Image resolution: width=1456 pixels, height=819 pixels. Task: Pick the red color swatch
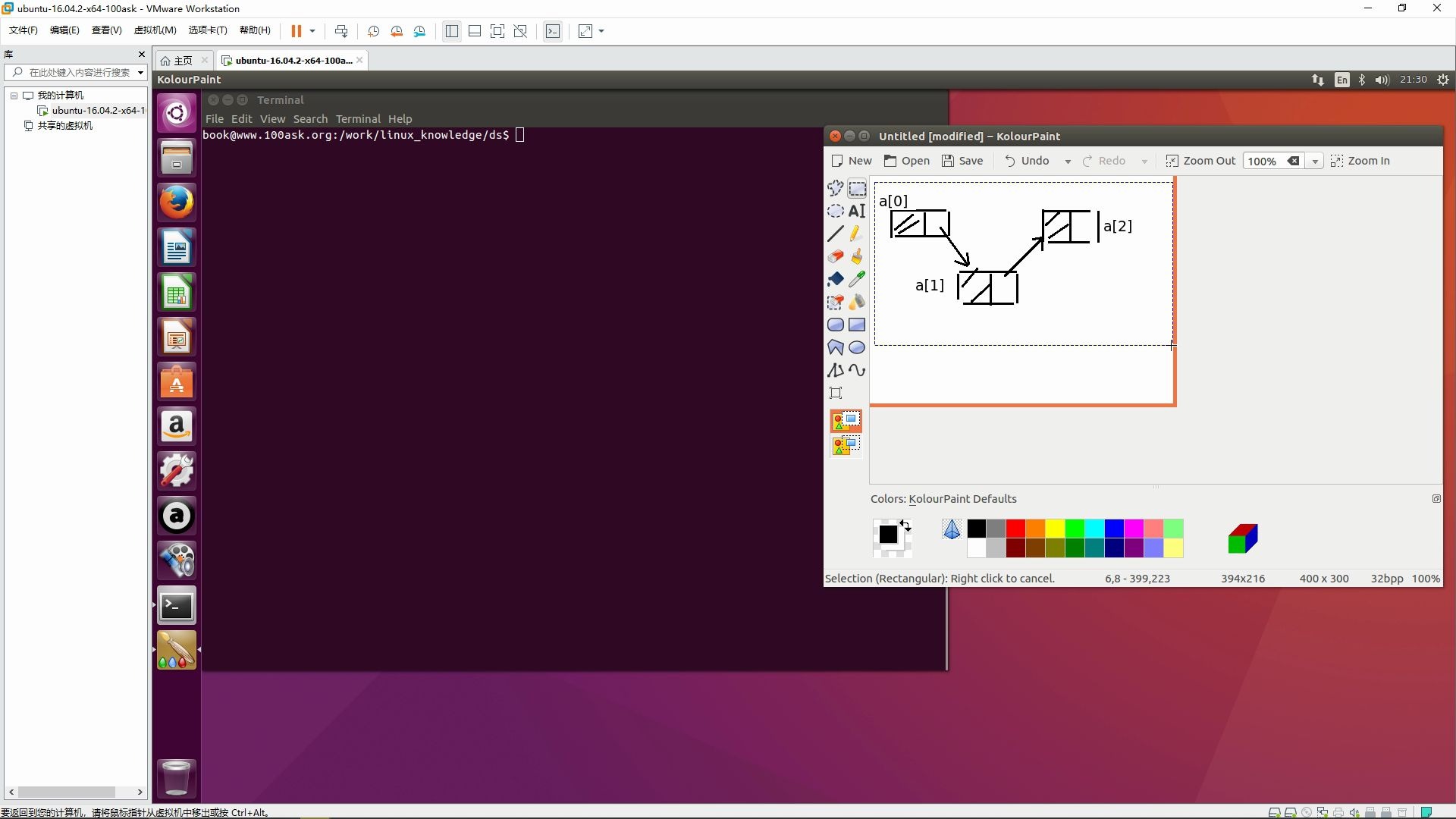coord(1015,529)
